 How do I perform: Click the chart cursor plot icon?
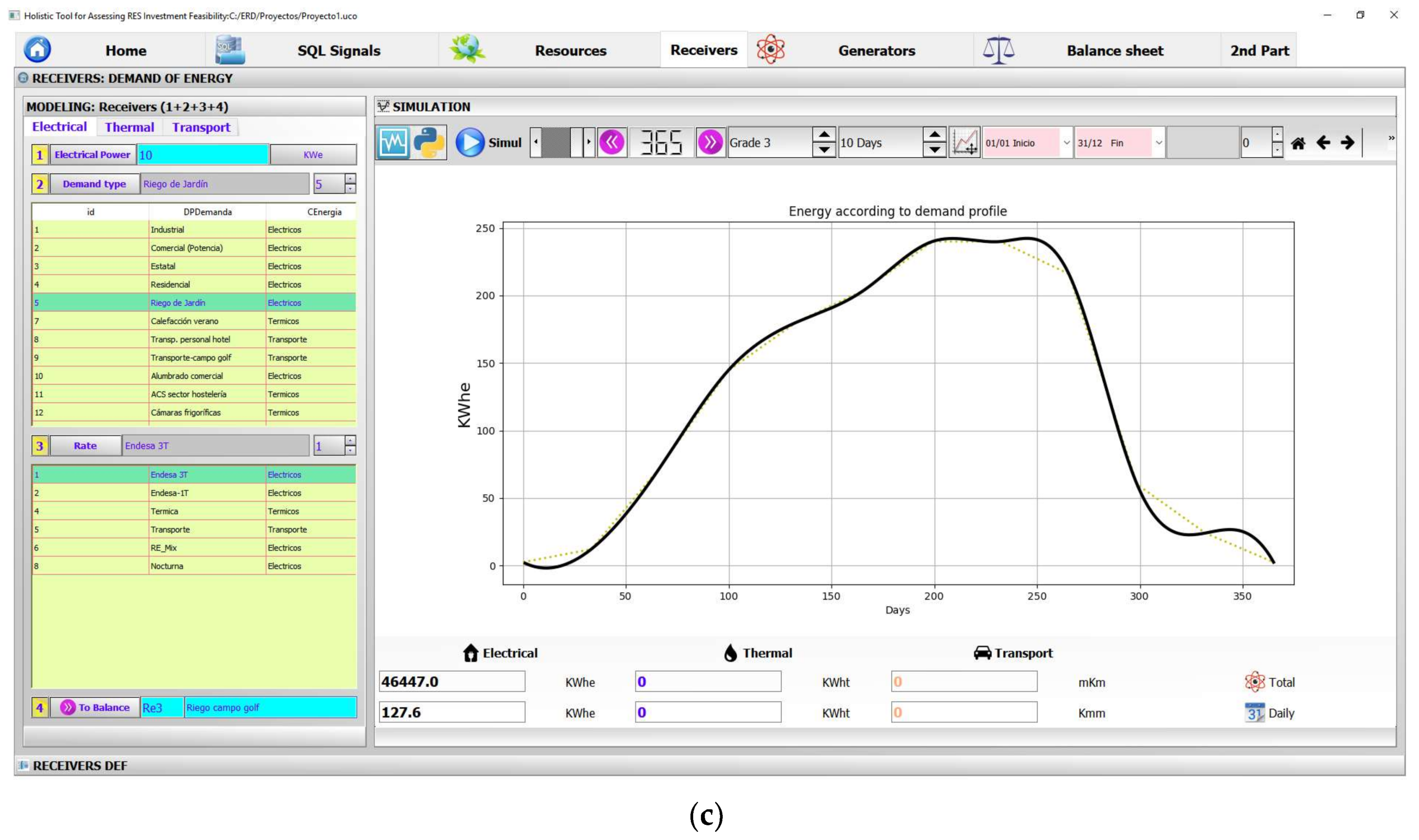point(965,142)
